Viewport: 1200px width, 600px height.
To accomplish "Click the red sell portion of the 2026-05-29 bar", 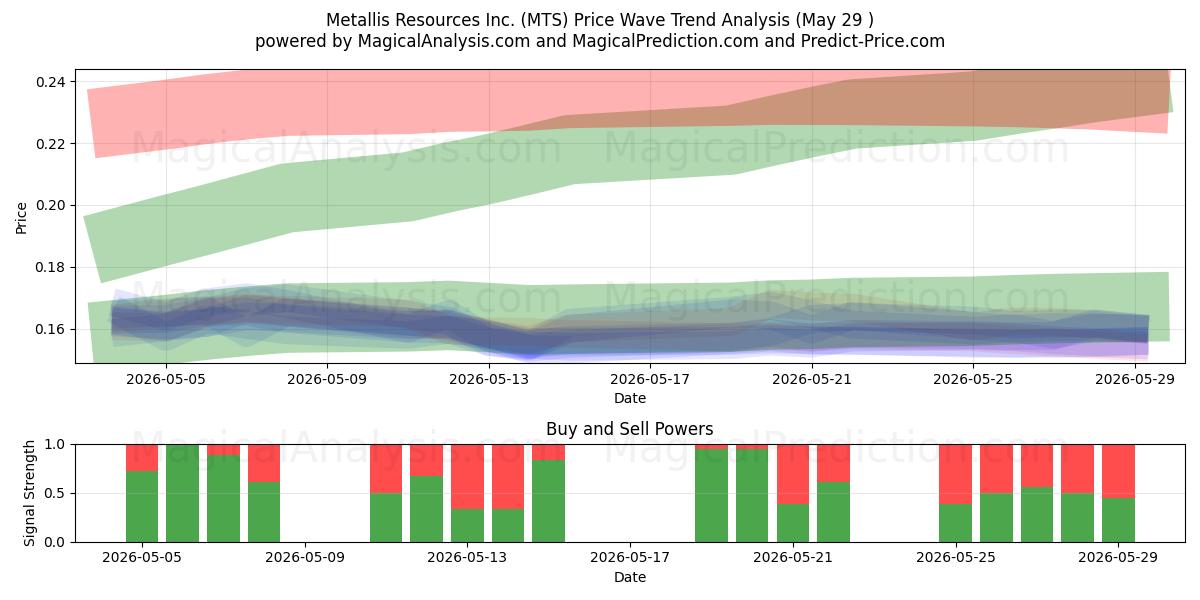I will coord(1119,472).
